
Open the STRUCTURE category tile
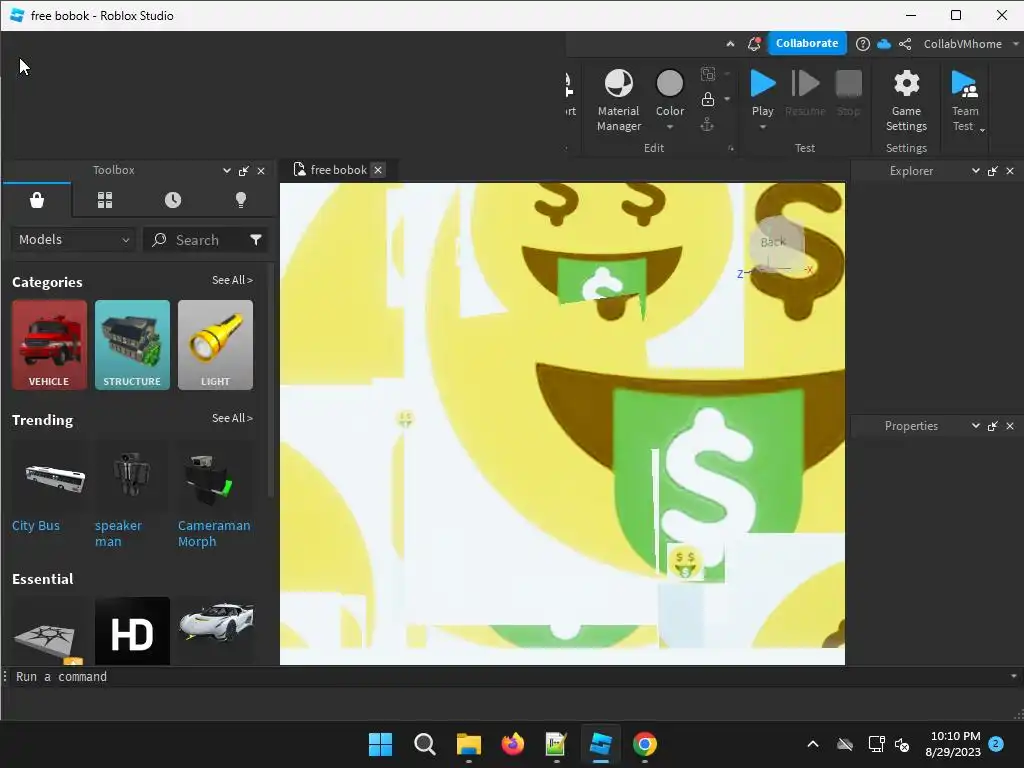point(132,345)
